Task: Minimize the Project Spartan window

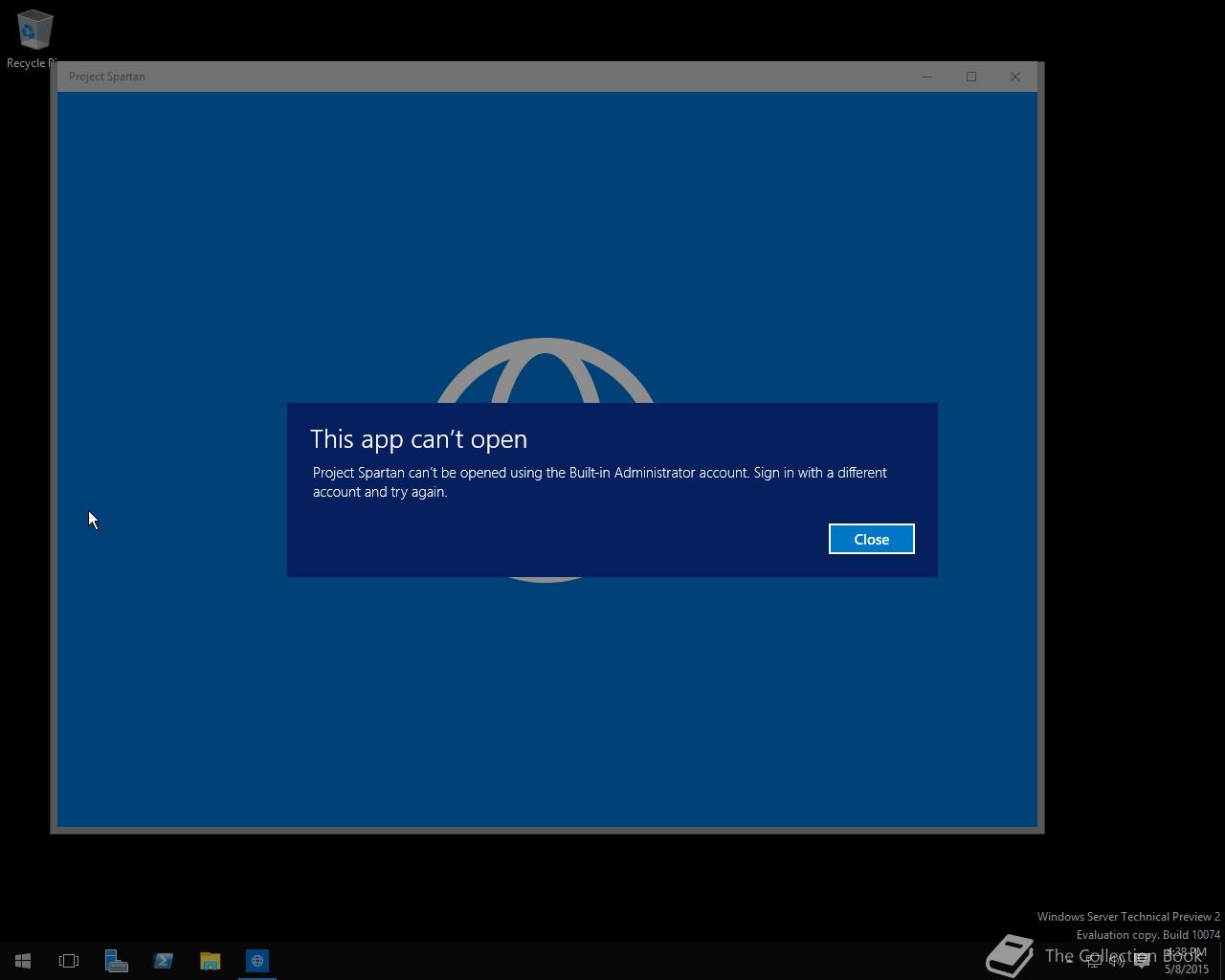Action: point(926,77)
